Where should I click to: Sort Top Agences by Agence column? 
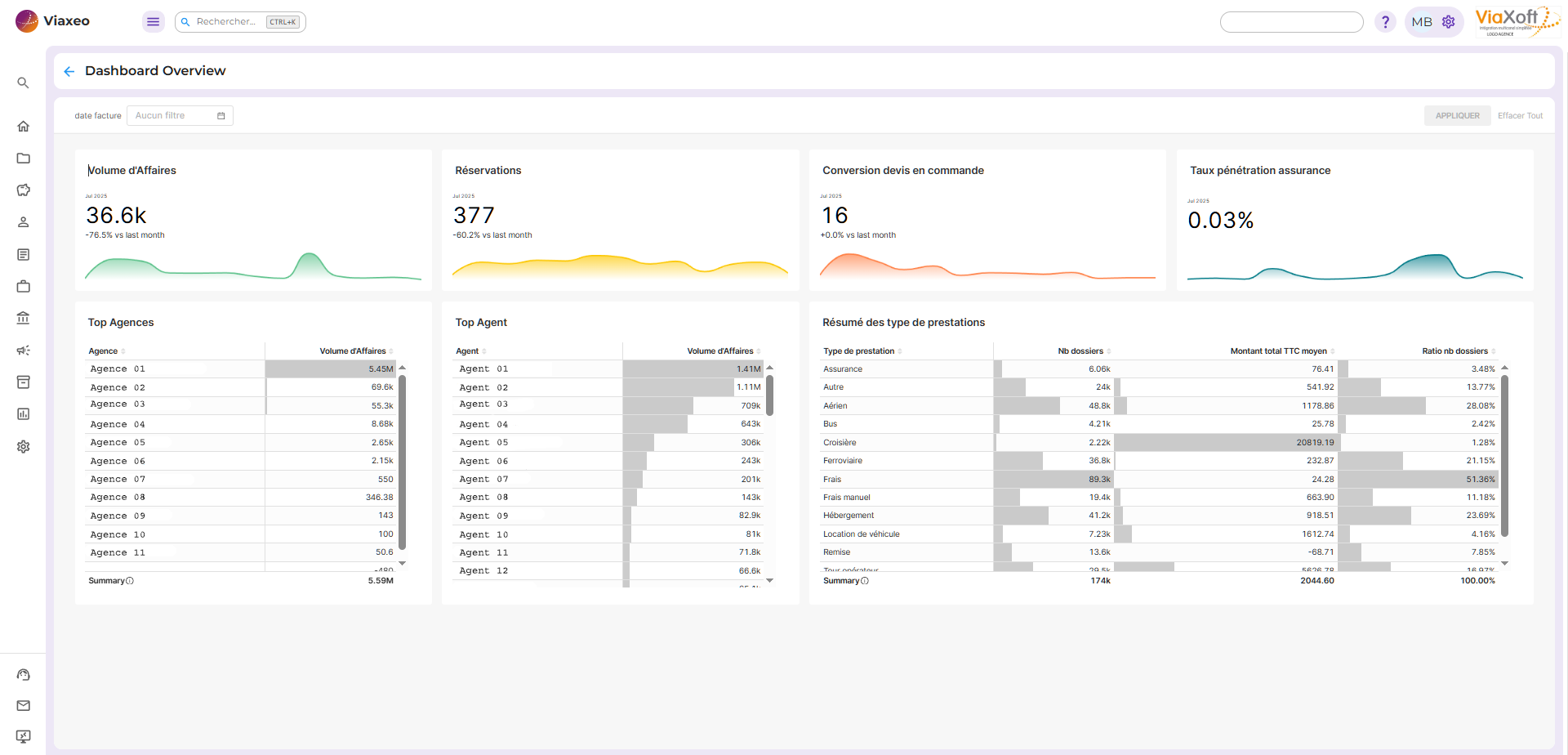(x=106, y=351)
